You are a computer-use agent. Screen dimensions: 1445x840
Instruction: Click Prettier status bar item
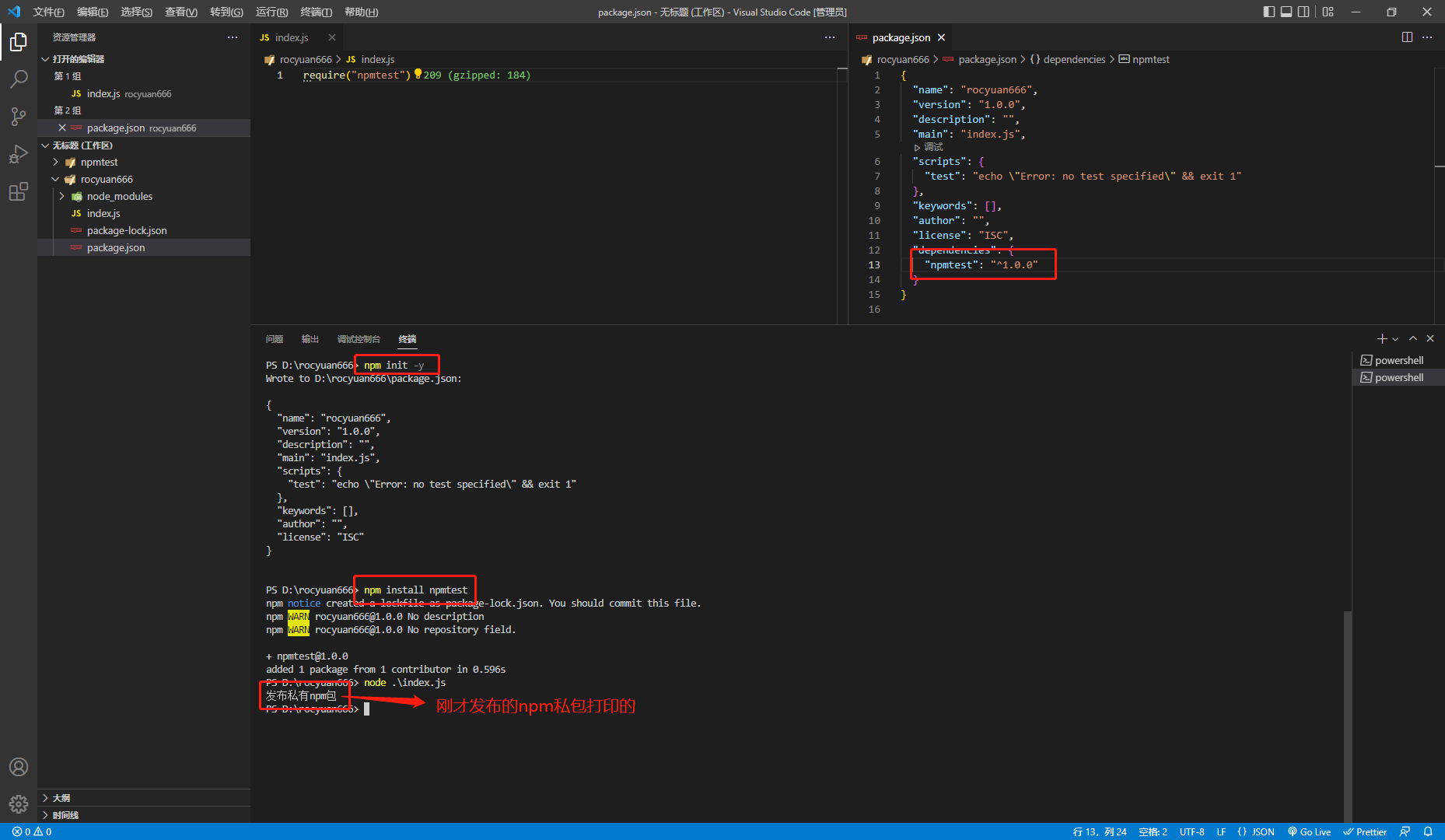1365,831
